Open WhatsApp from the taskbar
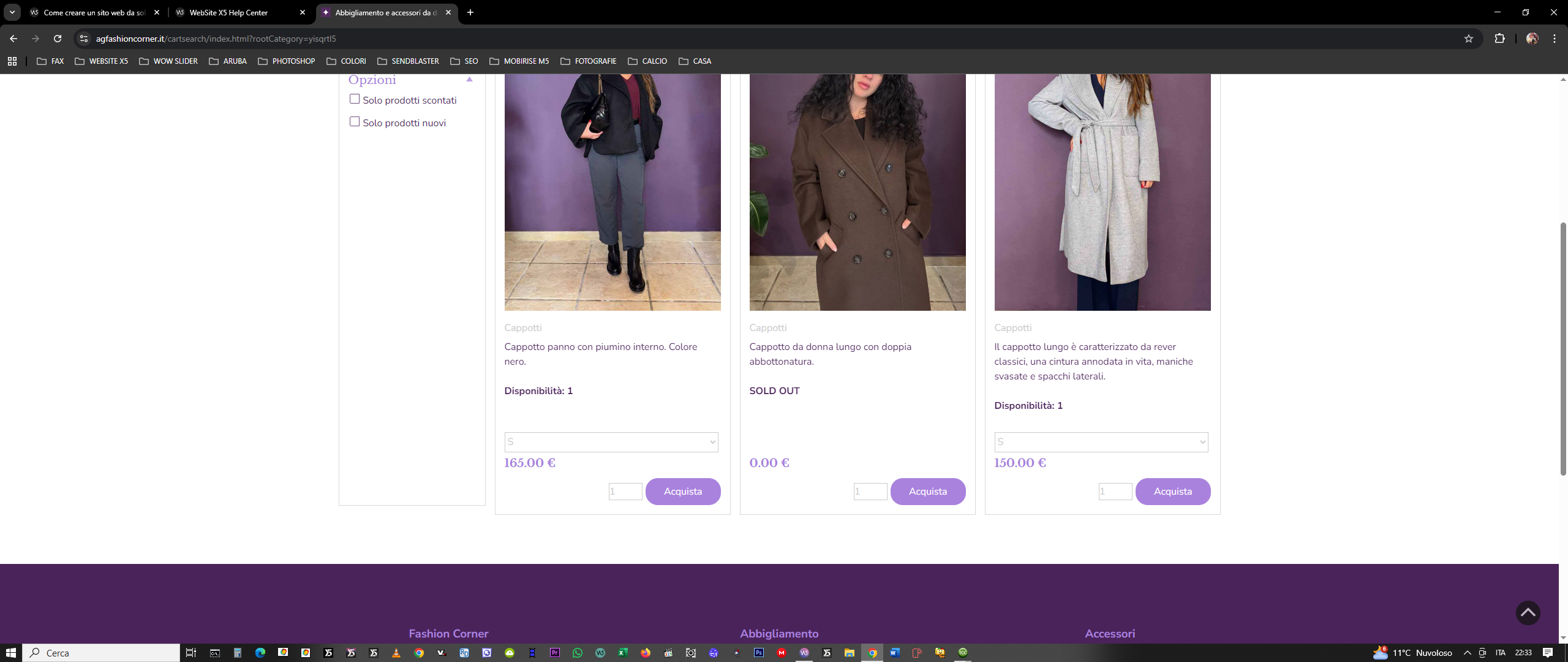 (577, 653)
